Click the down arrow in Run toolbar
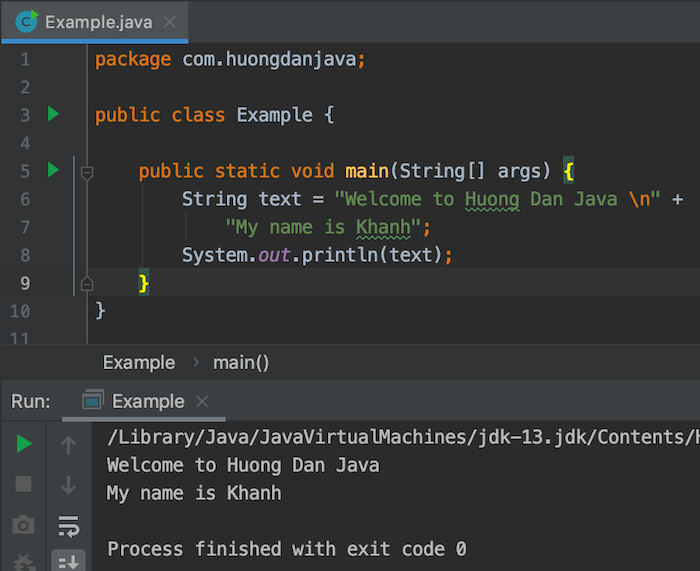This screenshot has height=571, width=700. [x=68, y=485]
